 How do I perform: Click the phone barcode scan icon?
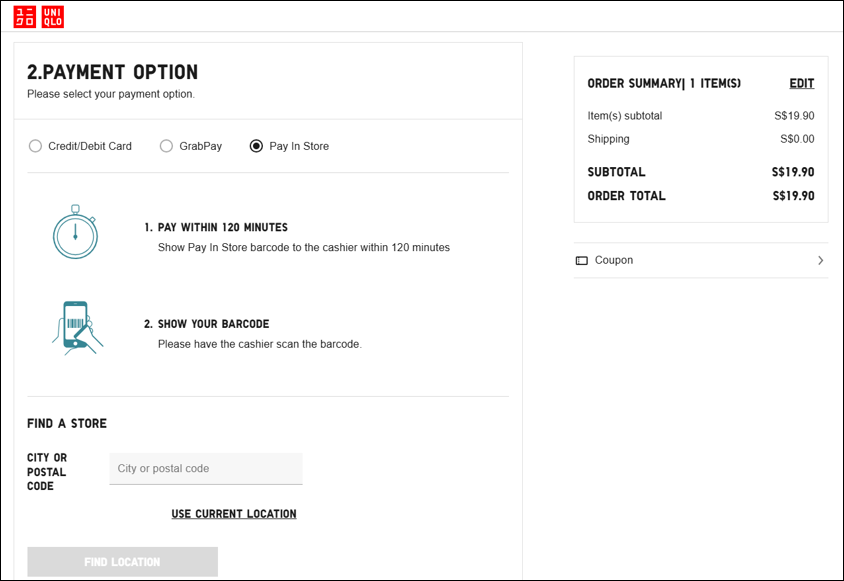pyautogui.click(x=77, y=327)
